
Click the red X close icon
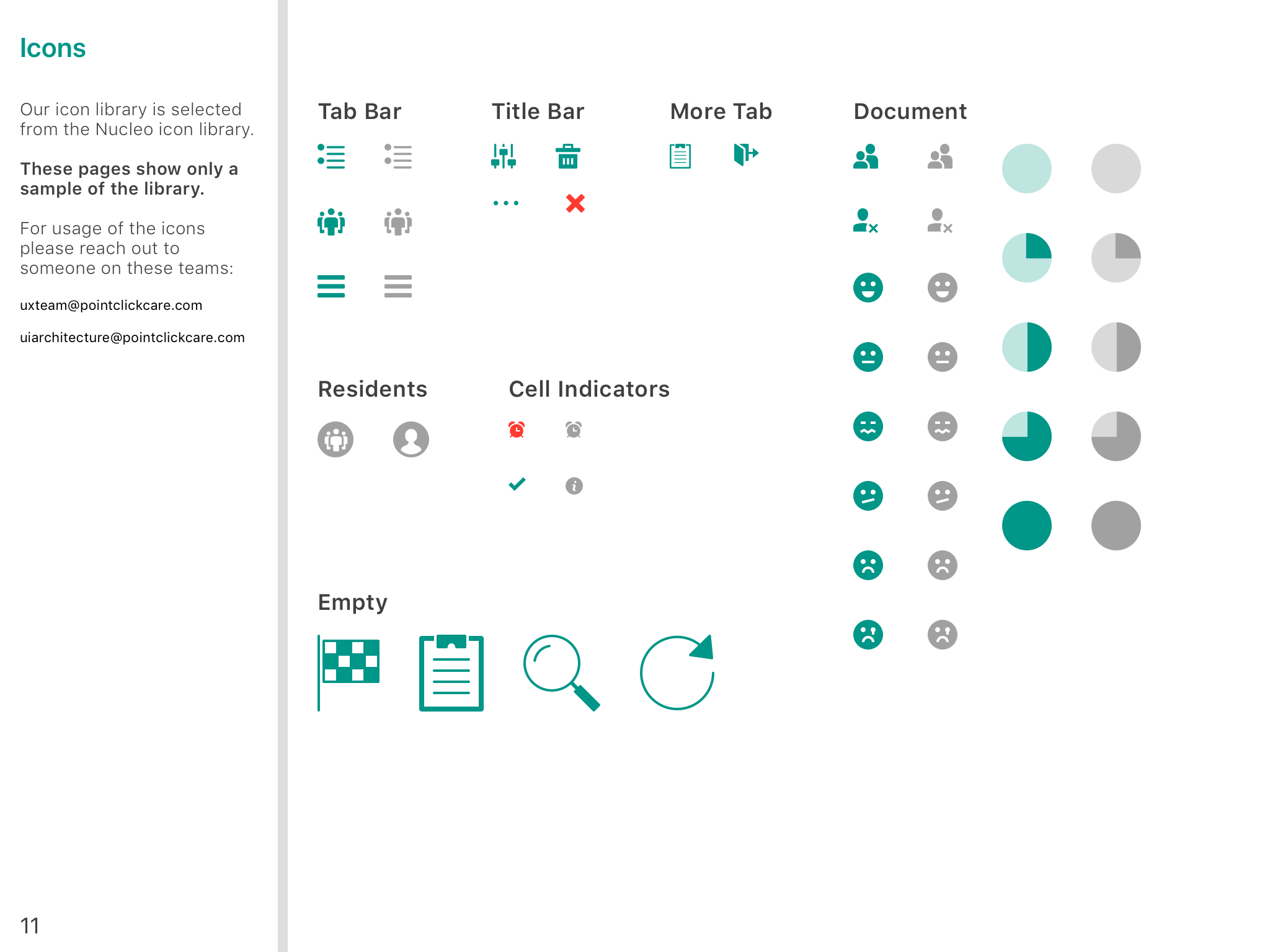[x=575, y=203]
